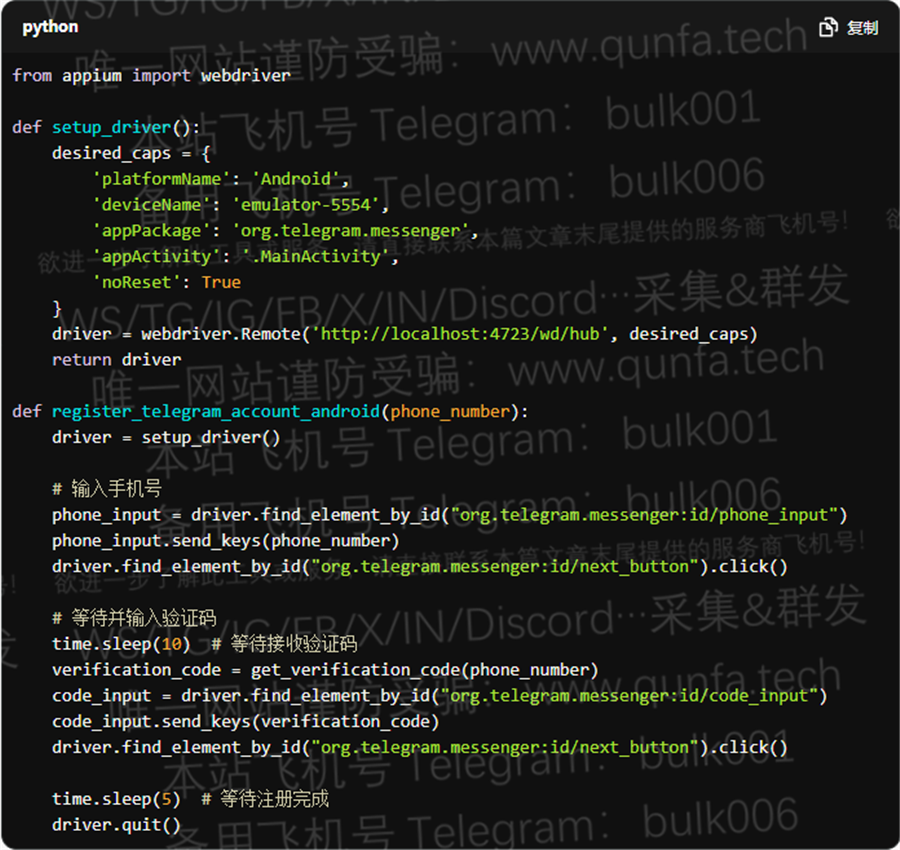
Task: Click the python language label
Action: [x=50, y=28]
